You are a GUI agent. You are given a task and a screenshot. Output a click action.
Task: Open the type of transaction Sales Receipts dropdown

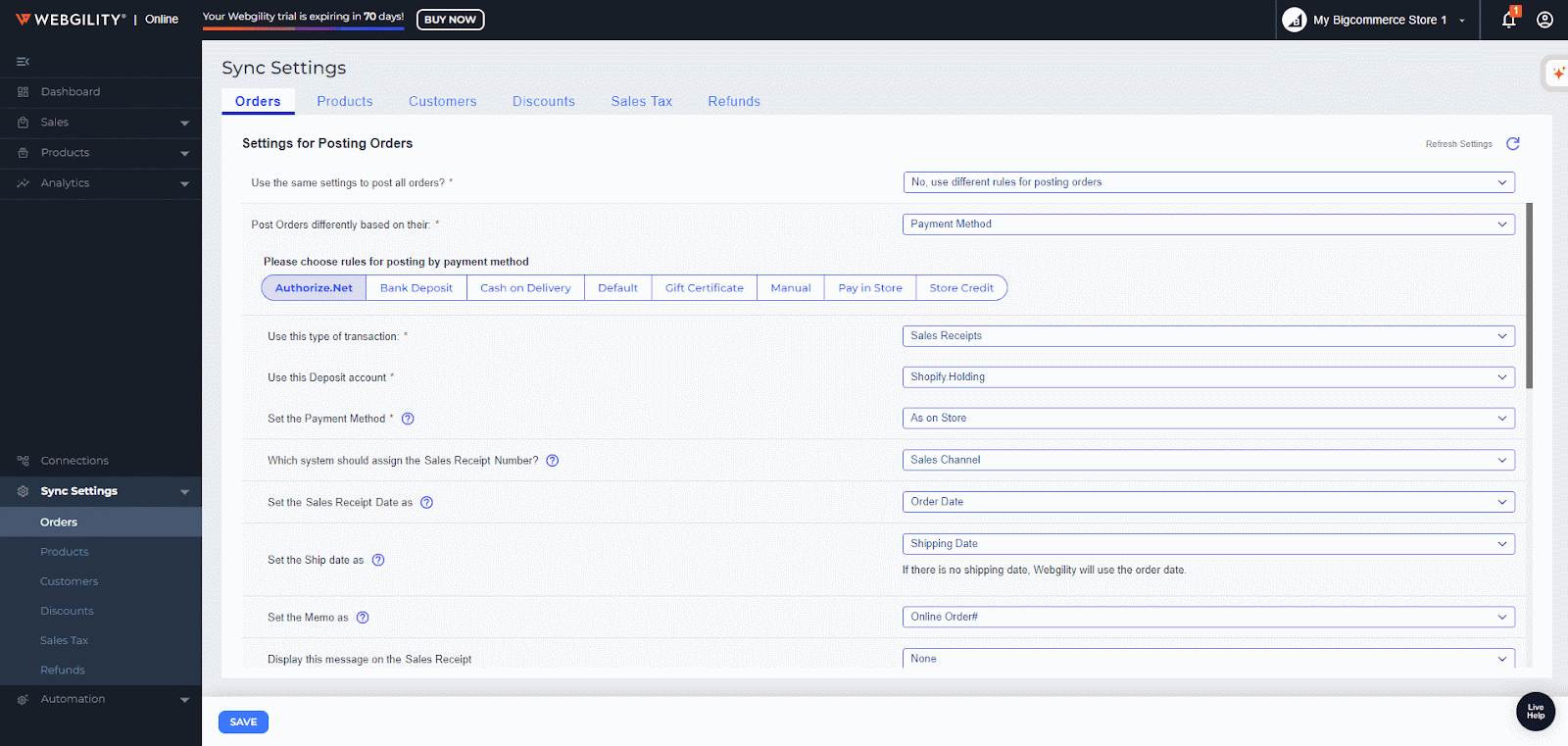click(1207, 336)
